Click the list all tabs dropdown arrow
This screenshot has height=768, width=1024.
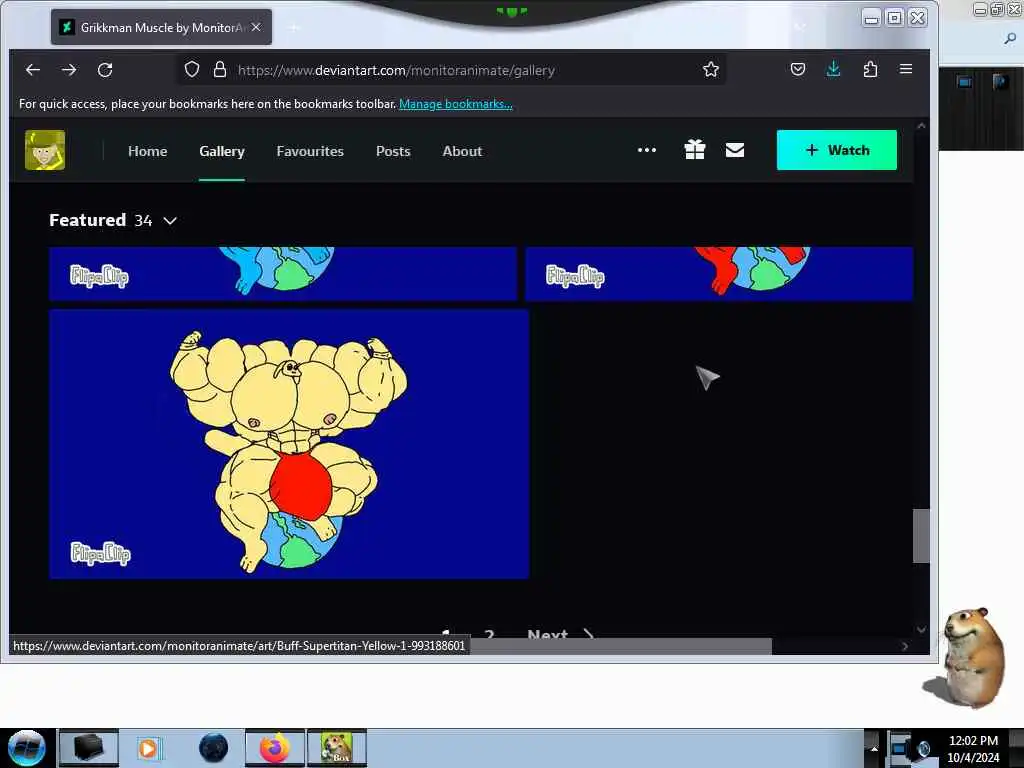(801, 27)
